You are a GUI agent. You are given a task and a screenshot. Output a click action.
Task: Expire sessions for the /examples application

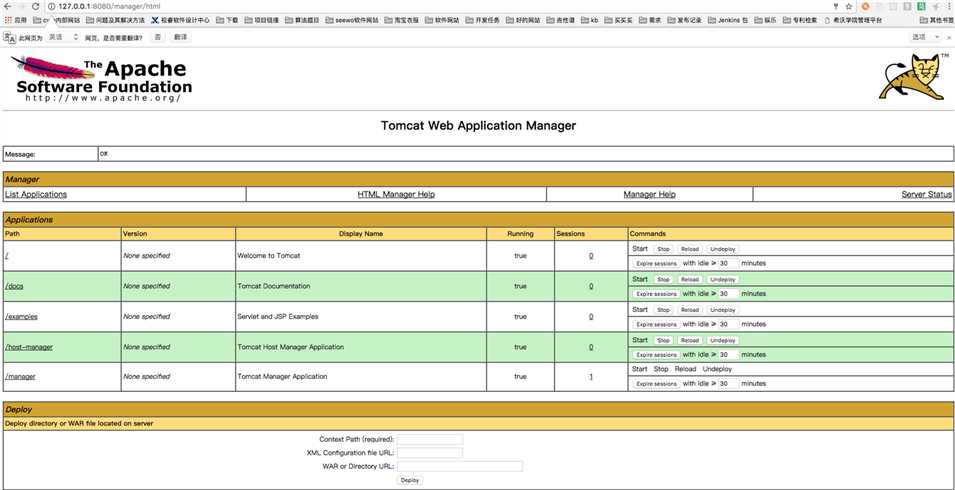[x=657, y=324]
